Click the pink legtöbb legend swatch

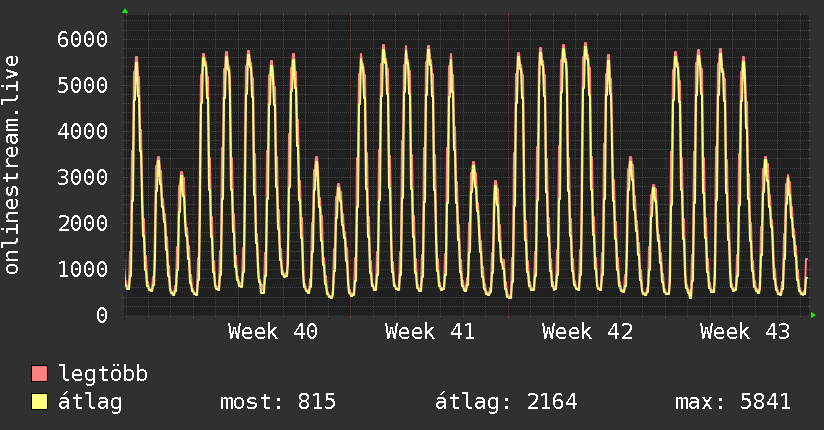coord(39,374)
